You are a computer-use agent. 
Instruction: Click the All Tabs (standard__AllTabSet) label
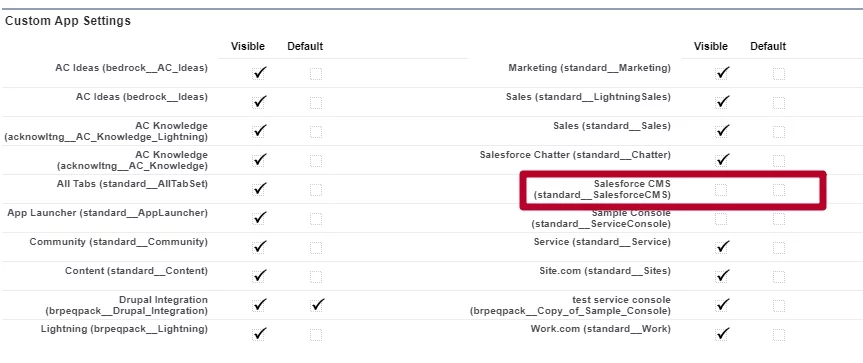coord(133,184)
